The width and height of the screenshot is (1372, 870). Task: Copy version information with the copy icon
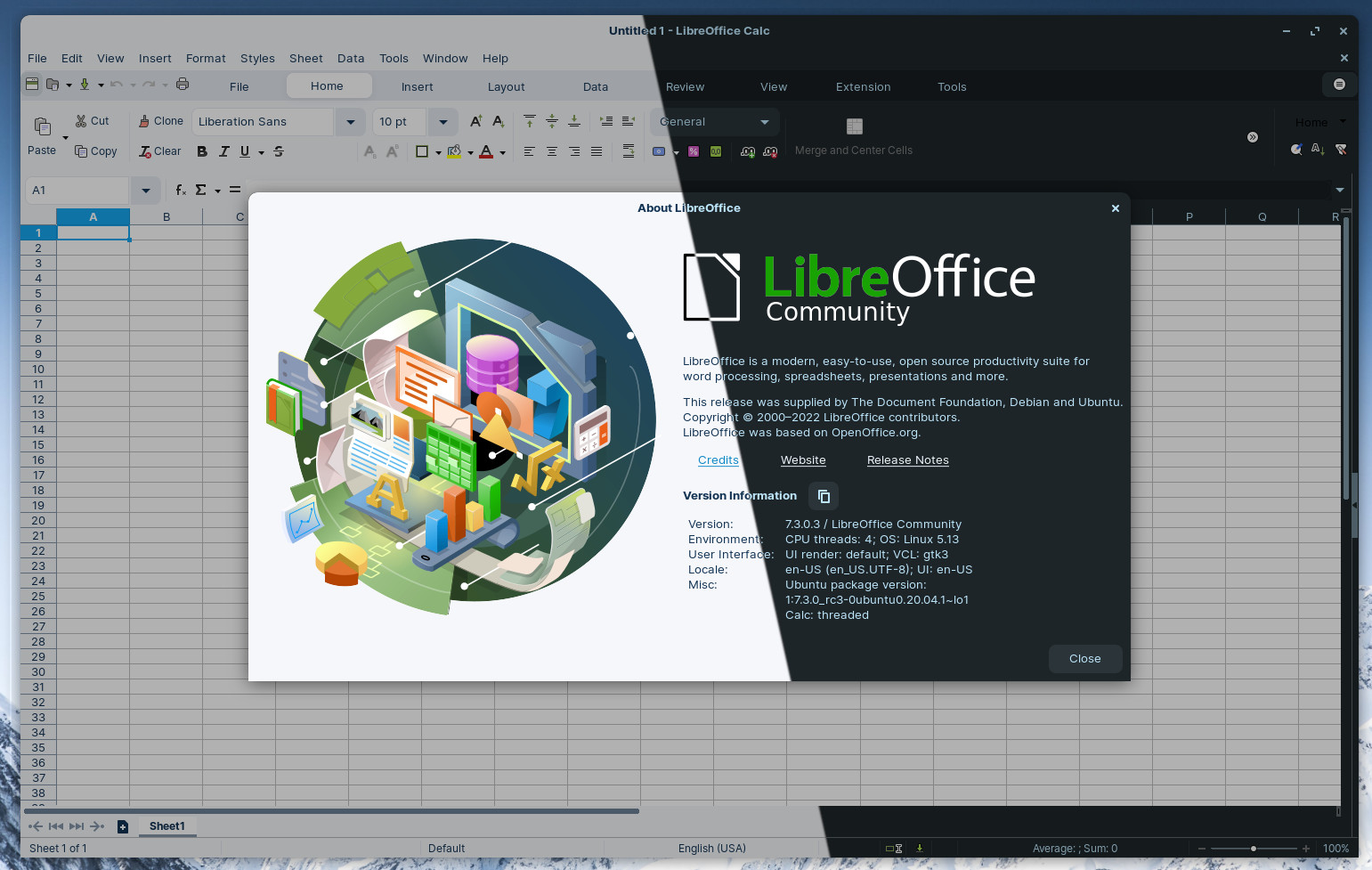pos(824,496)
